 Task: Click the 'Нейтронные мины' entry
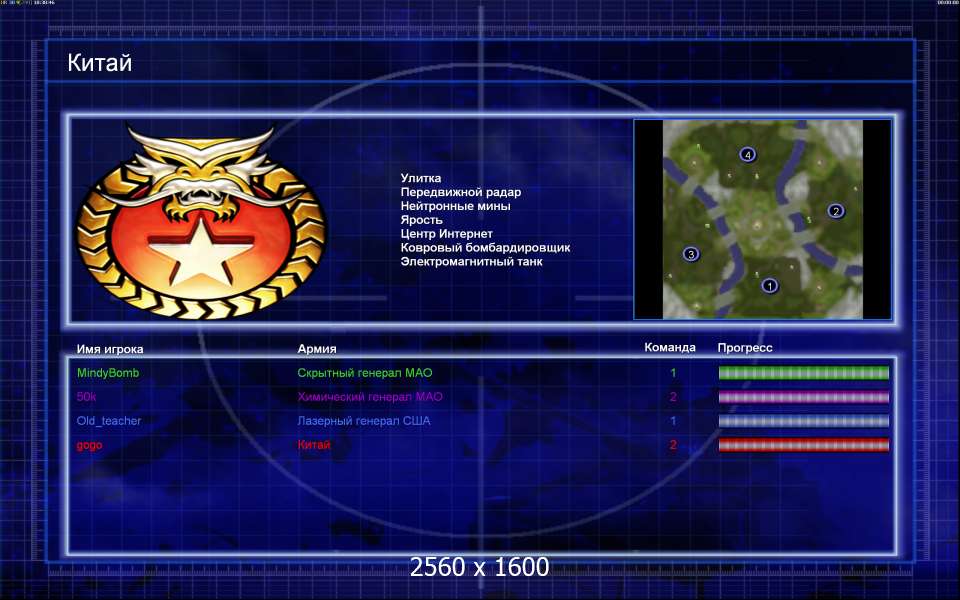pos(456,206)
